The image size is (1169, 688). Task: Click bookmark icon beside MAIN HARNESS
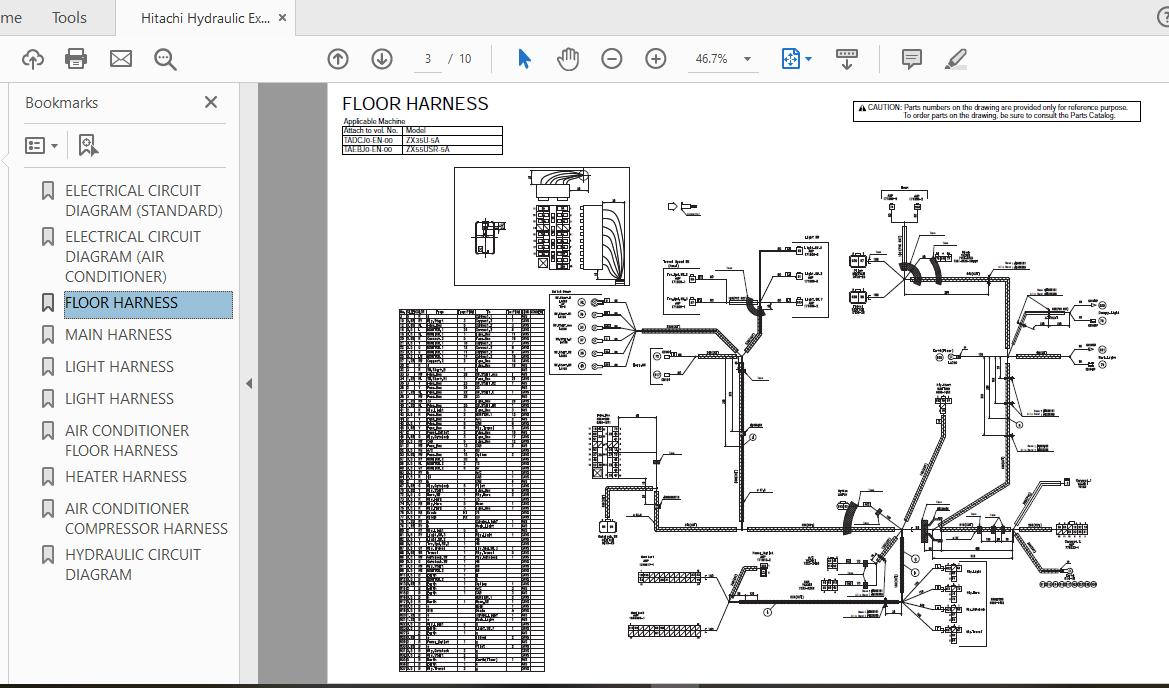click(48, 335)
